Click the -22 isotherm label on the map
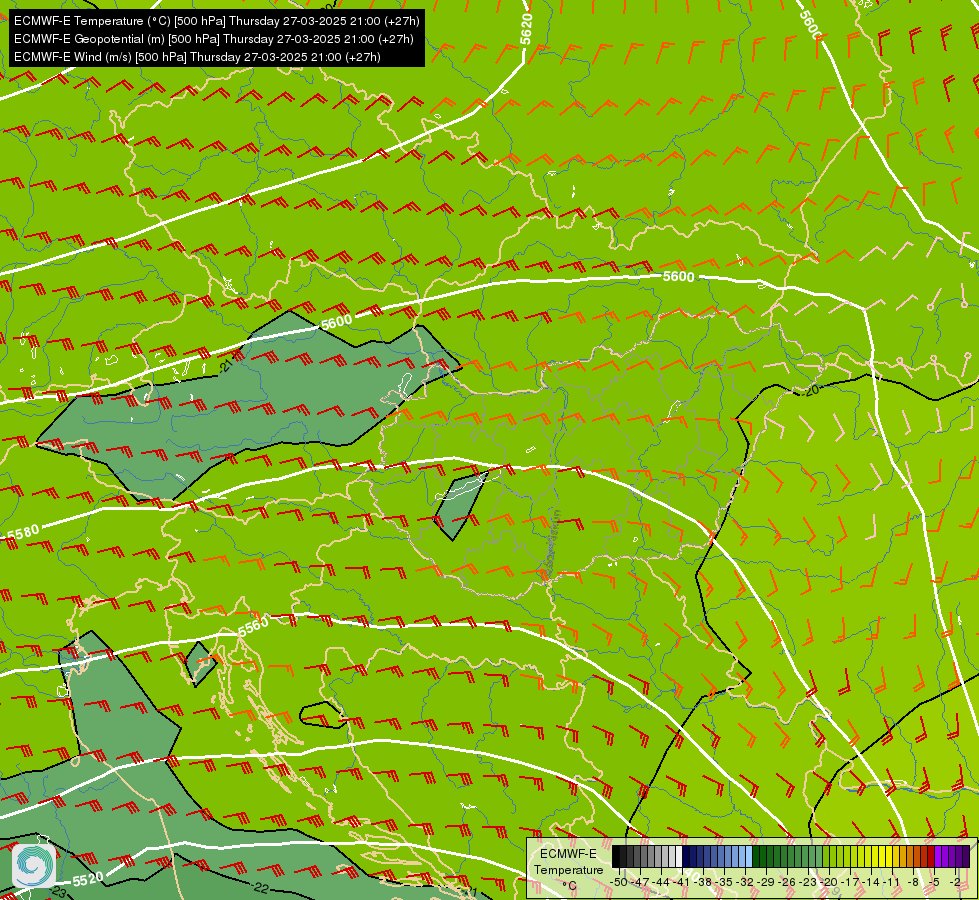This screenshot has width=979, height=900. point(262,887)
